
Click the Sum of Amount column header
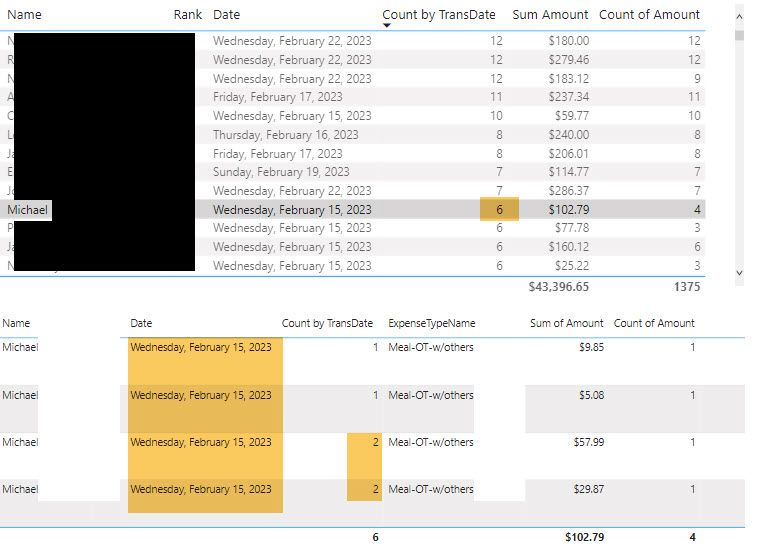[x=567, y=323]
